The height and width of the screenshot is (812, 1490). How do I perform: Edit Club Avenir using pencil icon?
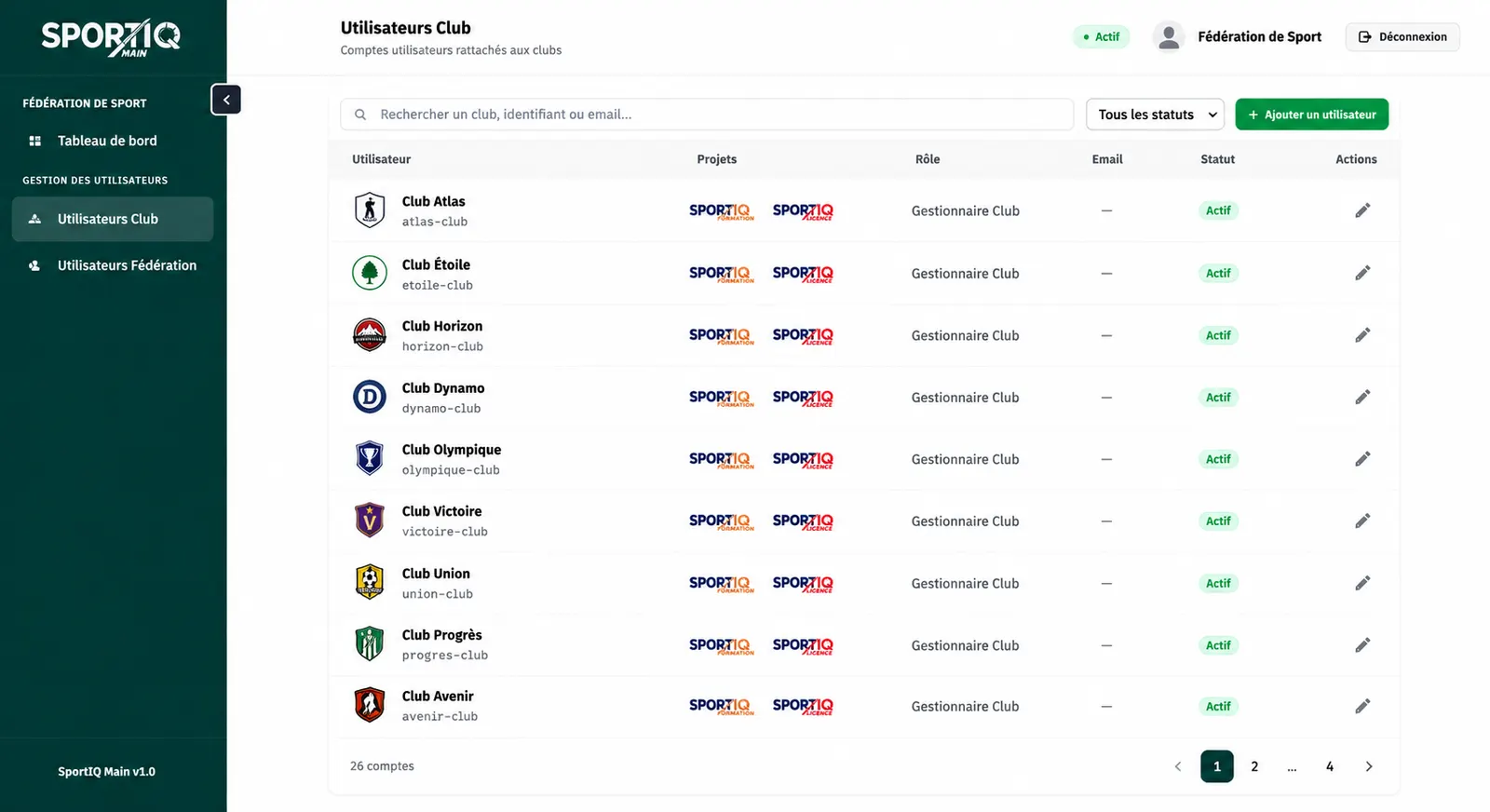(x=1362, y=706)
